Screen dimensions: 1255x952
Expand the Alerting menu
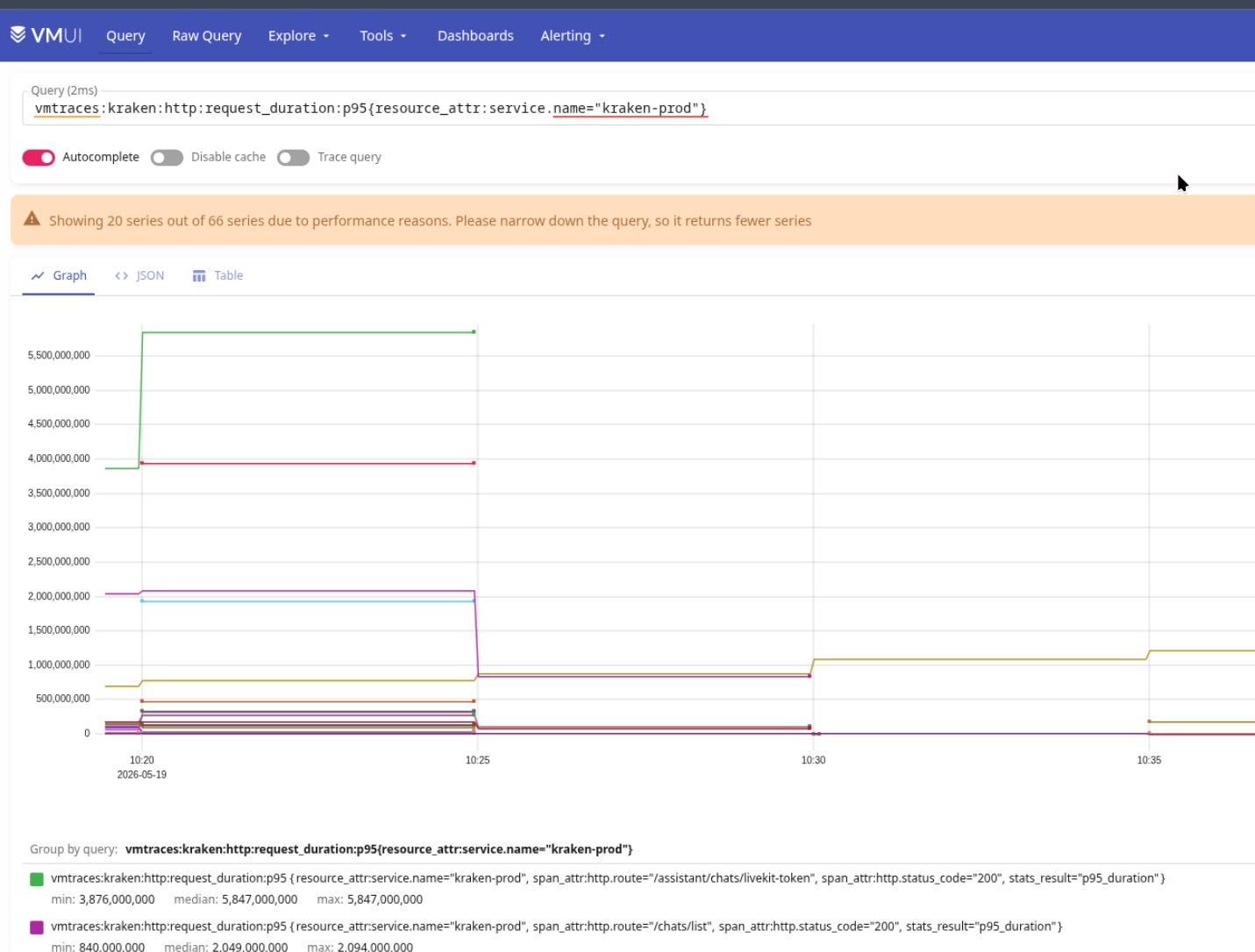tap(573, 36)
